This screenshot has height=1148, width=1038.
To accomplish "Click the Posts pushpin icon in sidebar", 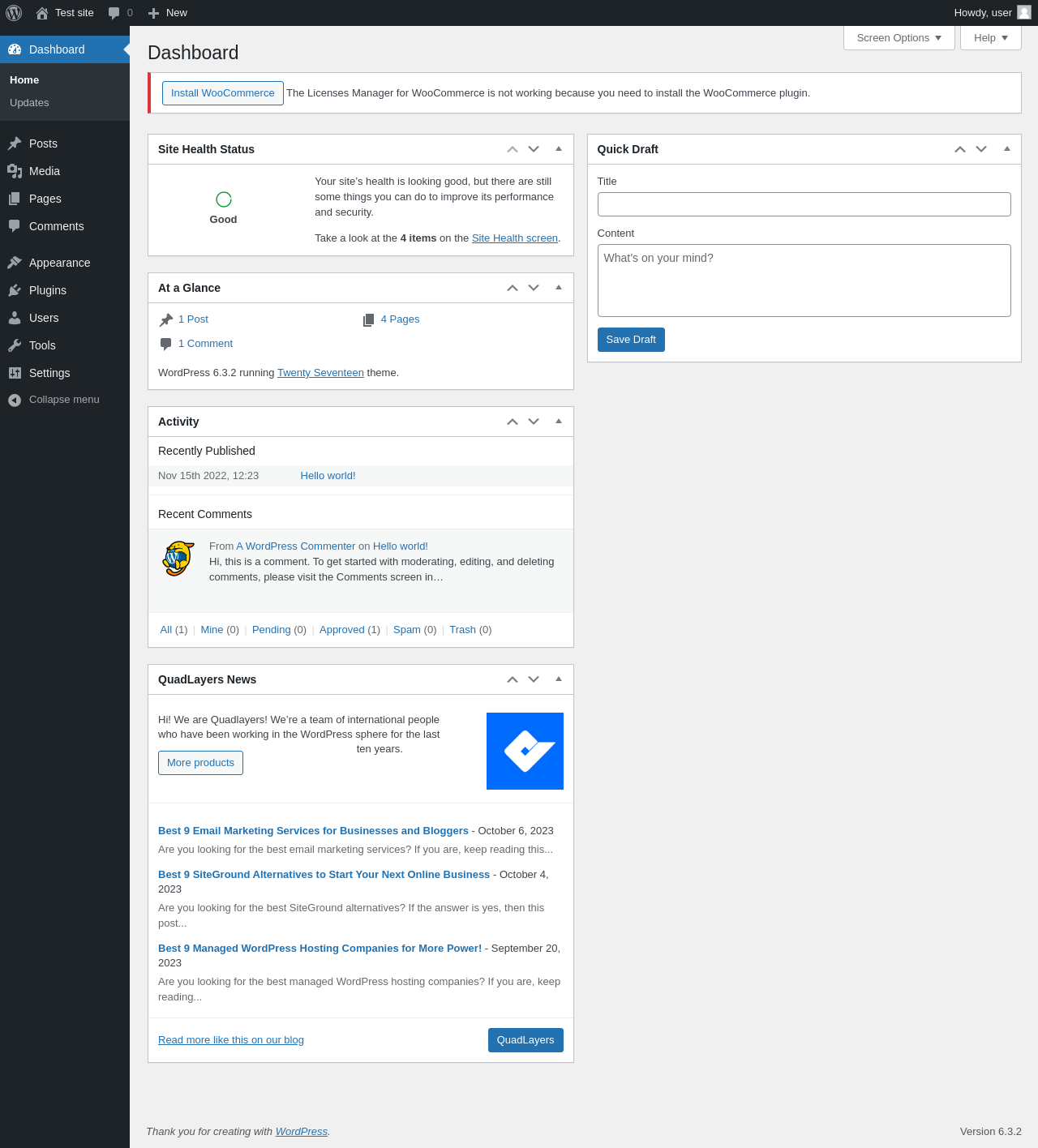I will coord(15,143).
